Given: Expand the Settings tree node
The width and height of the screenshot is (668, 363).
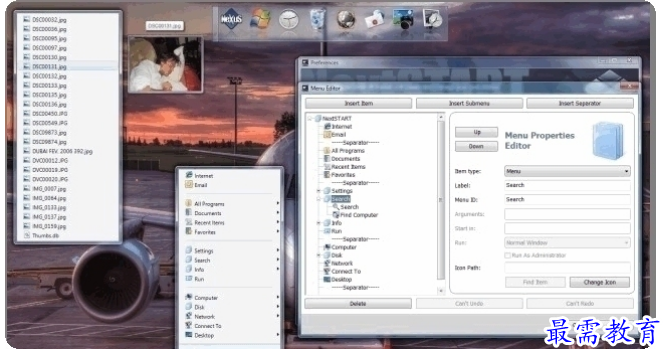Looking at the screenshot, I should click(x=318, y=191).
